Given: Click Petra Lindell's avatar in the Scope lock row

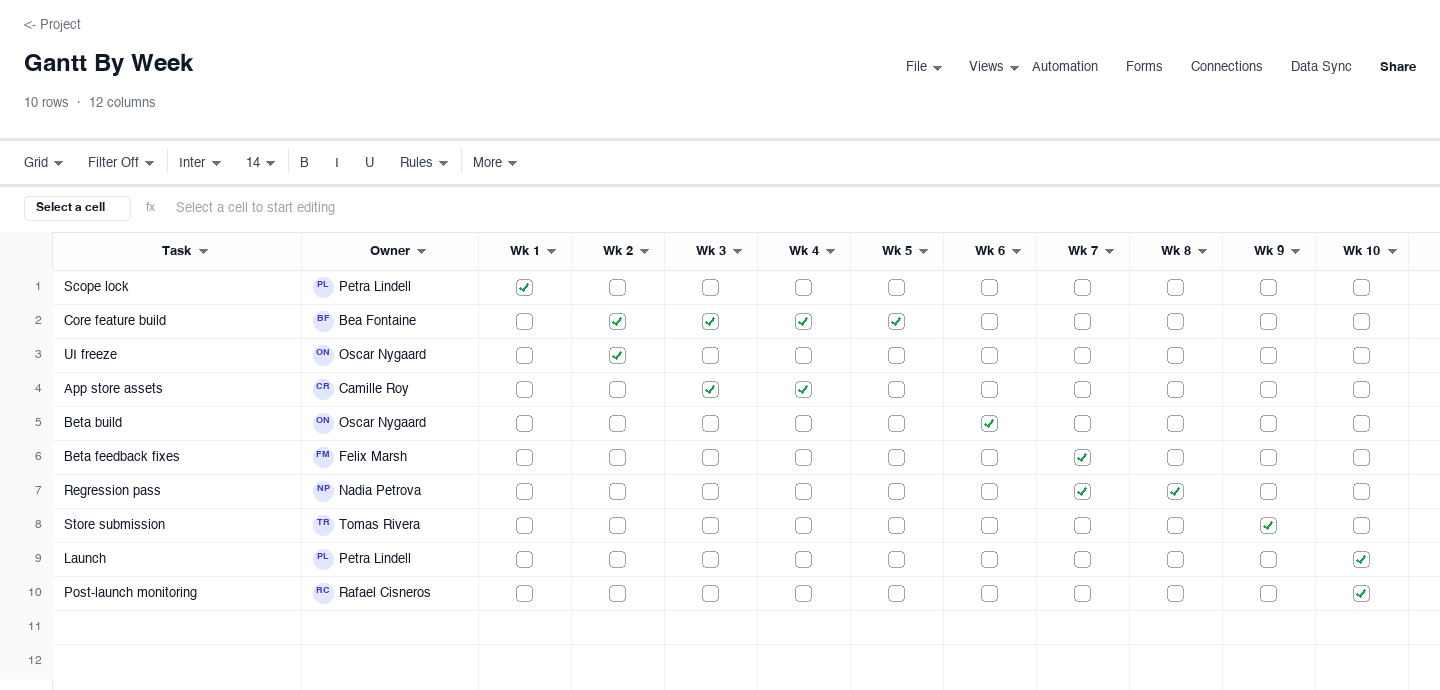Looking at the screenshot, I should 323,287.
